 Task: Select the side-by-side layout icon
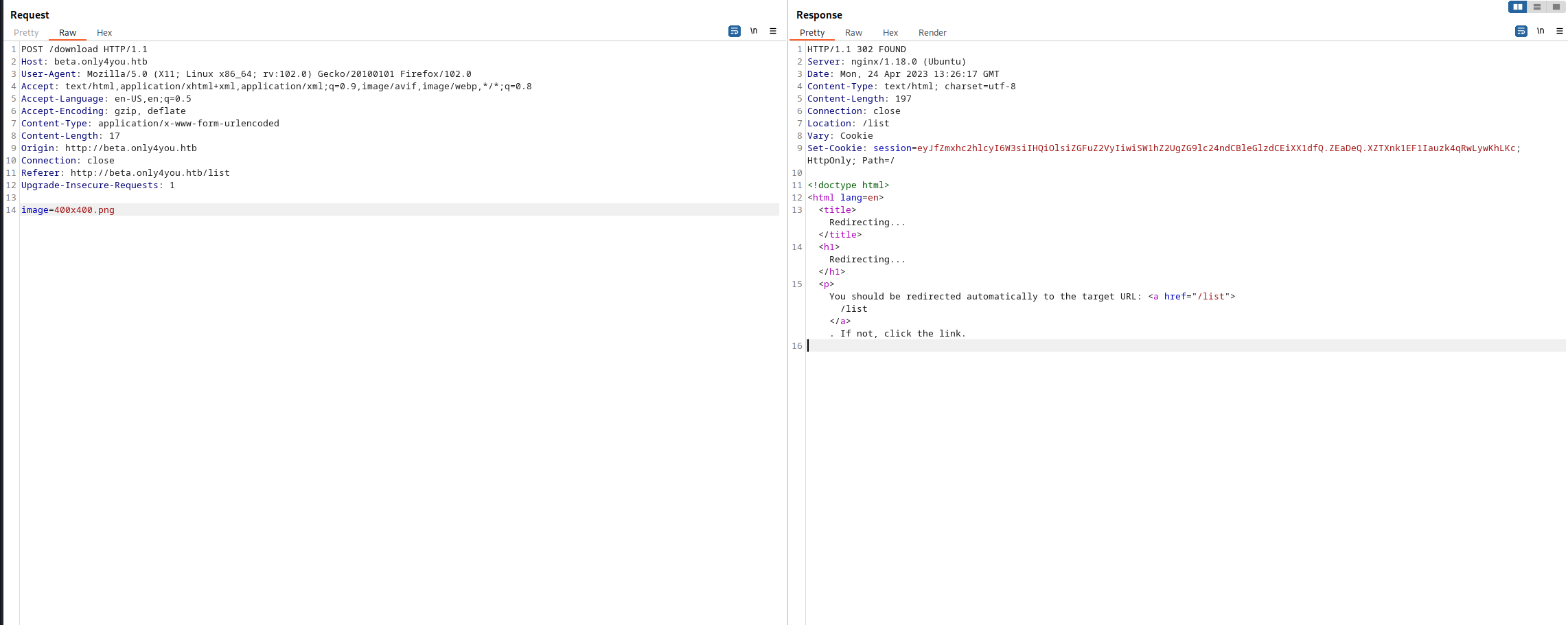[1517, 7]
